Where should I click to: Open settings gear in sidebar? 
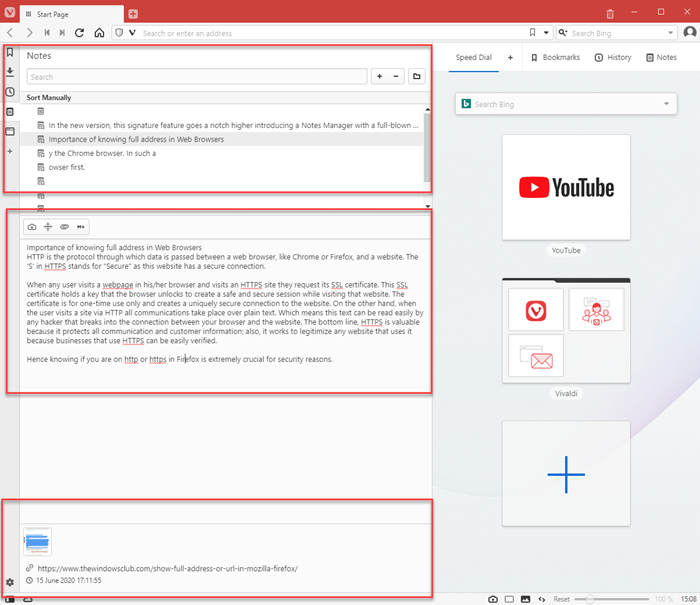tap(10, 582)
